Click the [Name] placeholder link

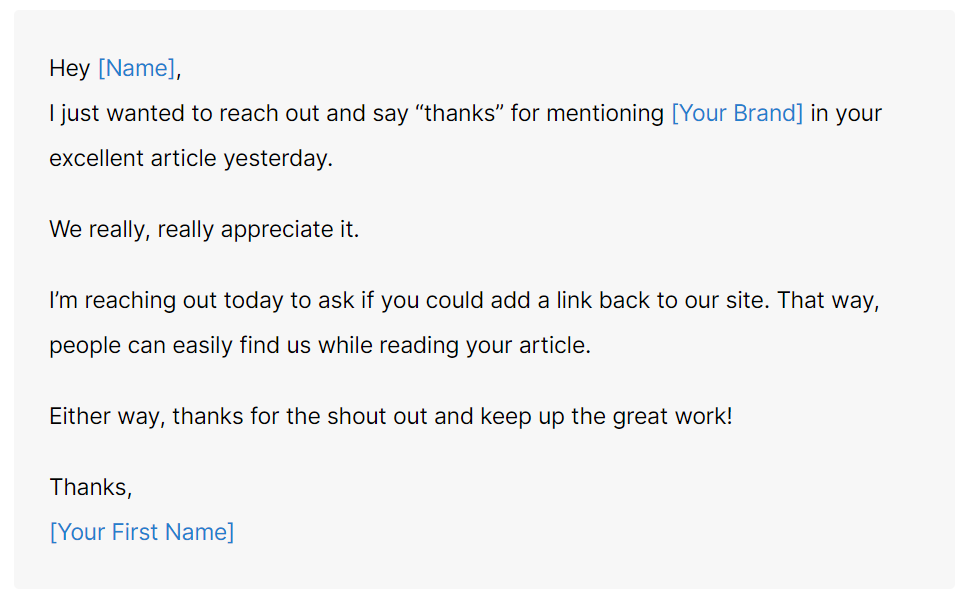[136, 68]
